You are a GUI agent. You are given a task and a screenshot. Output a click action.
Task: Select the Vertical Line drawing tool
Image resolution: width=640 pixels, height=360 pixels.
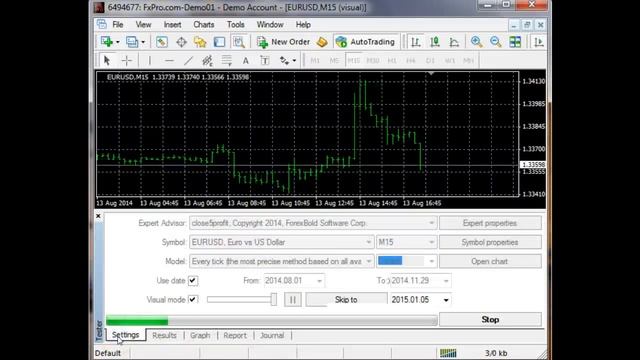(150, 60)
